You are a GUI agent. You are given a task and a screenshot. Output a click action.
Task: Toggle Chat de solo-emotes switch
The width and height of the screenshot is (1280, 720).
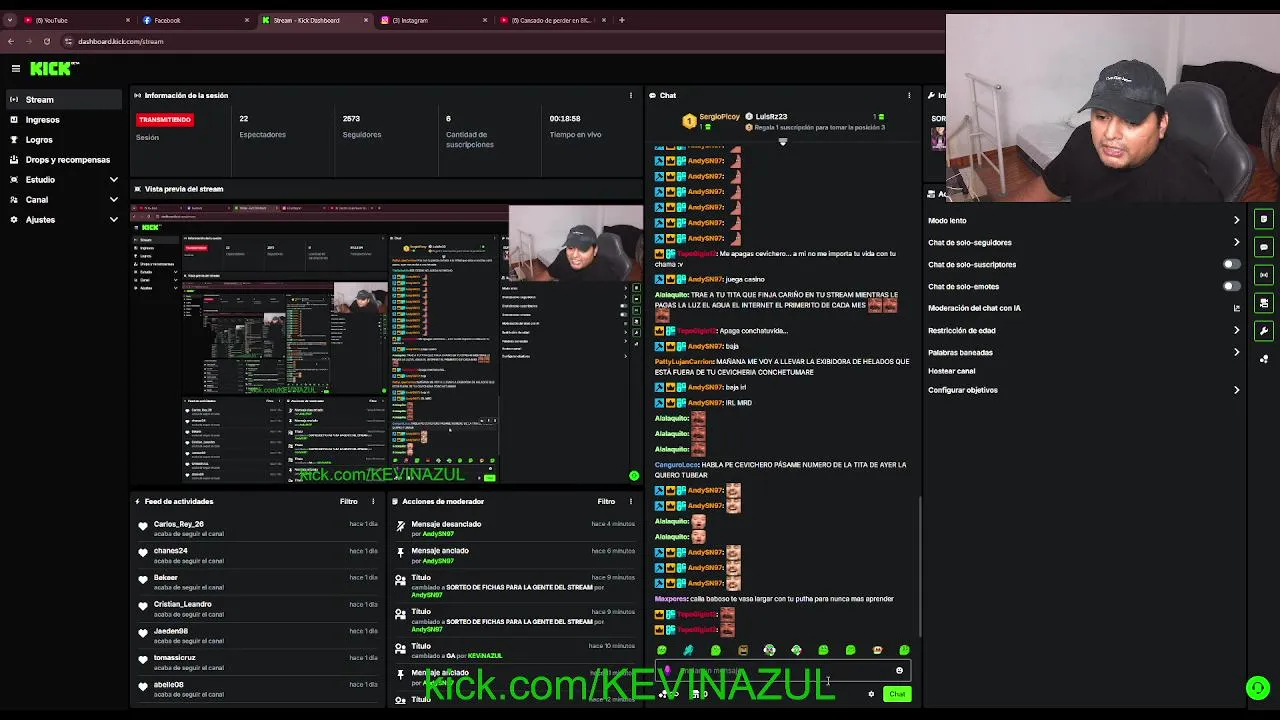click(x=1232, y=286)
